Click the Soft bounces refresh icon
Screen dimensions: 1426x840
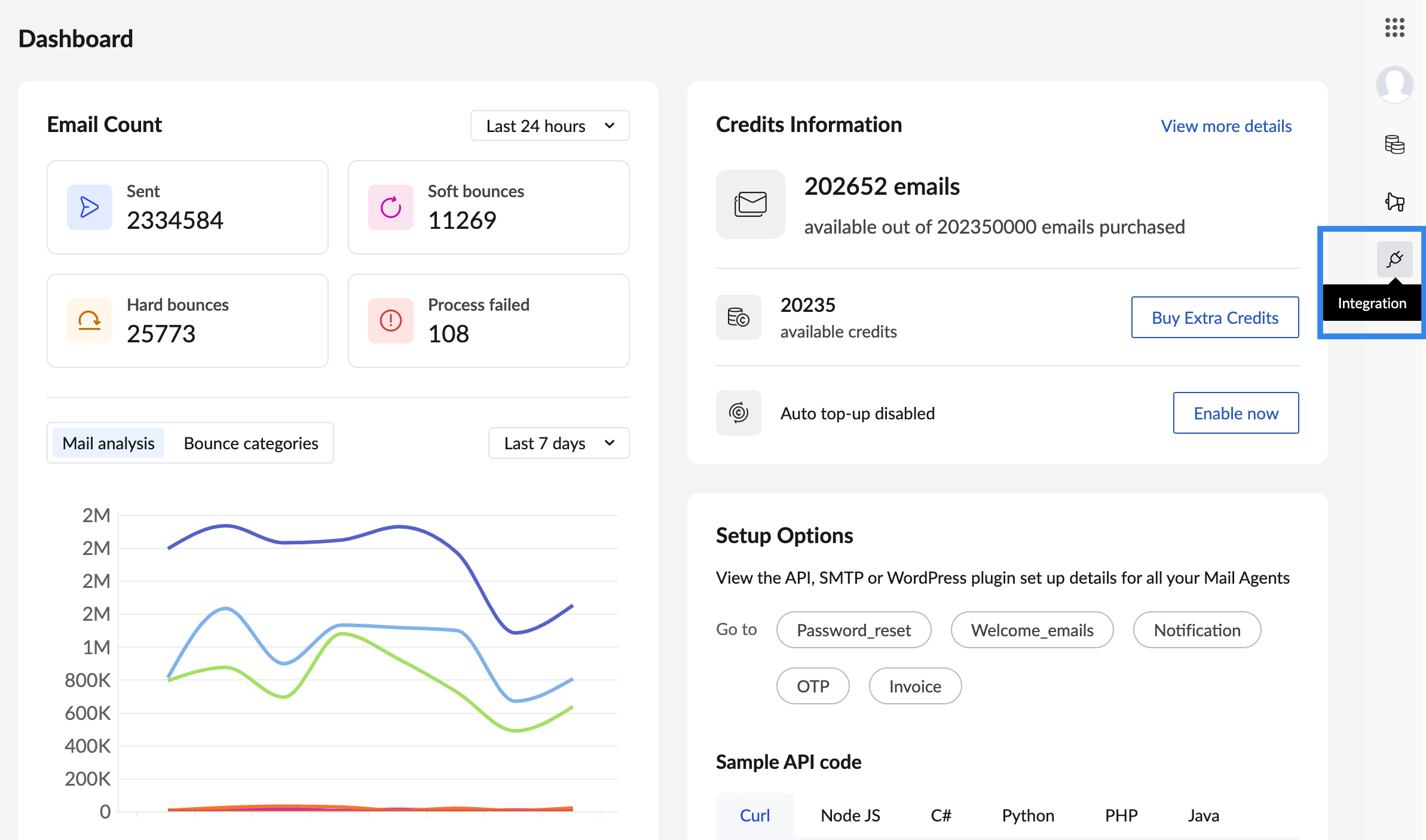click(391, 207)
